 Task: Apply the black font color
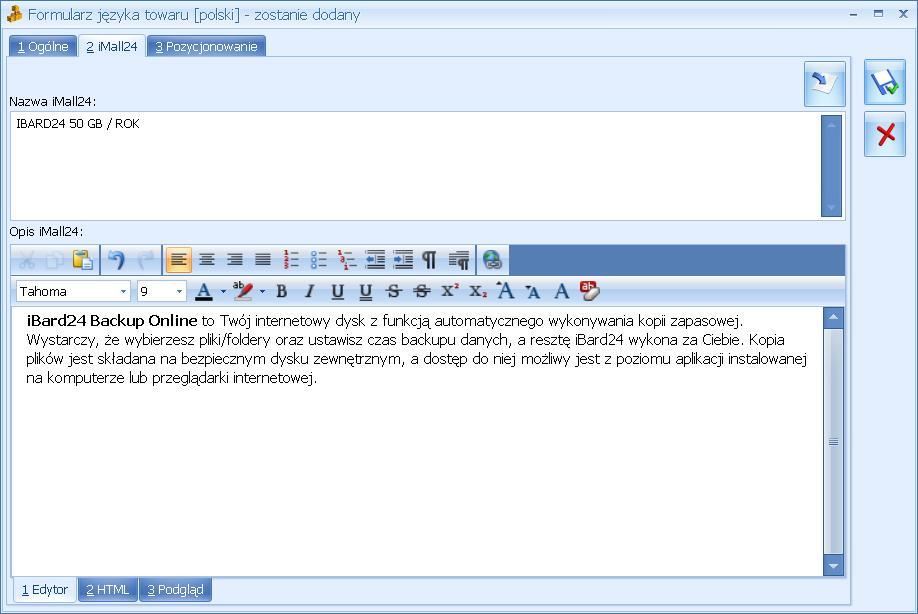coord(204,291)
